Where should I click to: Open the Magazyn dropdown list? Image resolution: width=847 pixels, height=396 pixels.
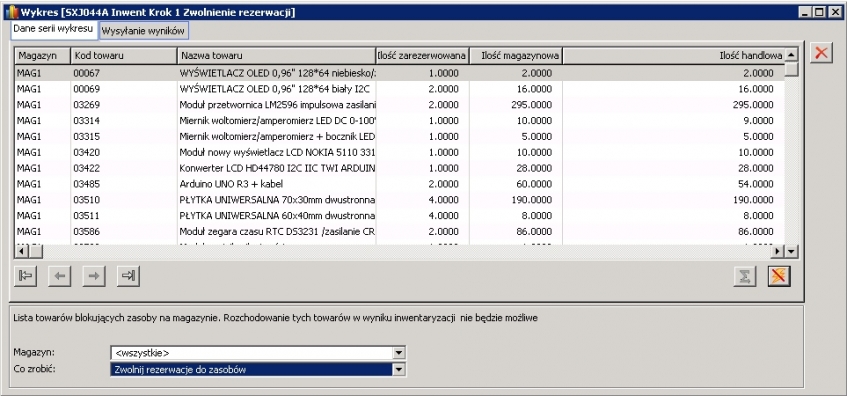[399, 353]
